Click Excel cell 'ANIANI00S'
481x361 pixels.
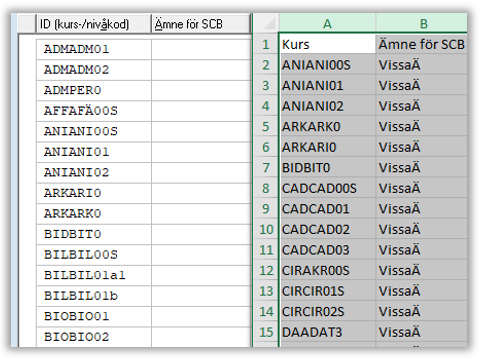coord(327,65)
